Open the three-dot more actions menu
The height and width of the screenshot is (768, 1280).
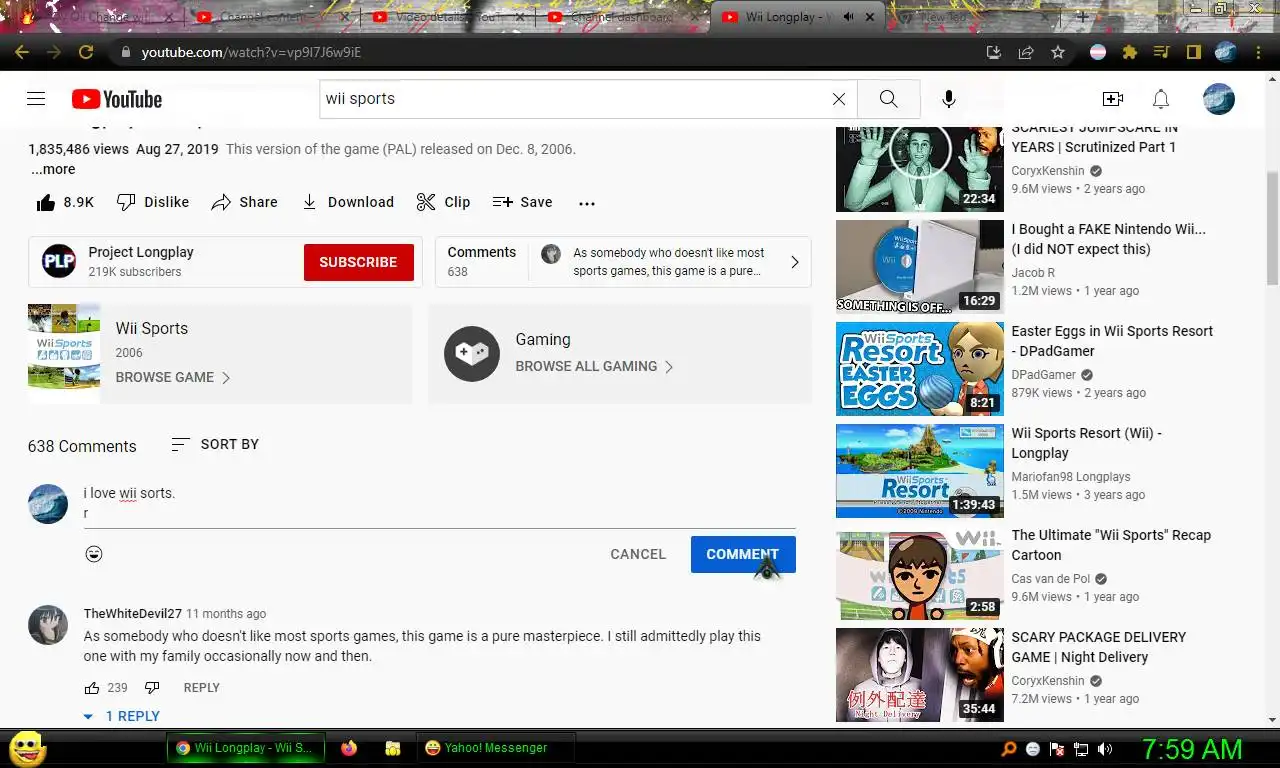point(587,203)
